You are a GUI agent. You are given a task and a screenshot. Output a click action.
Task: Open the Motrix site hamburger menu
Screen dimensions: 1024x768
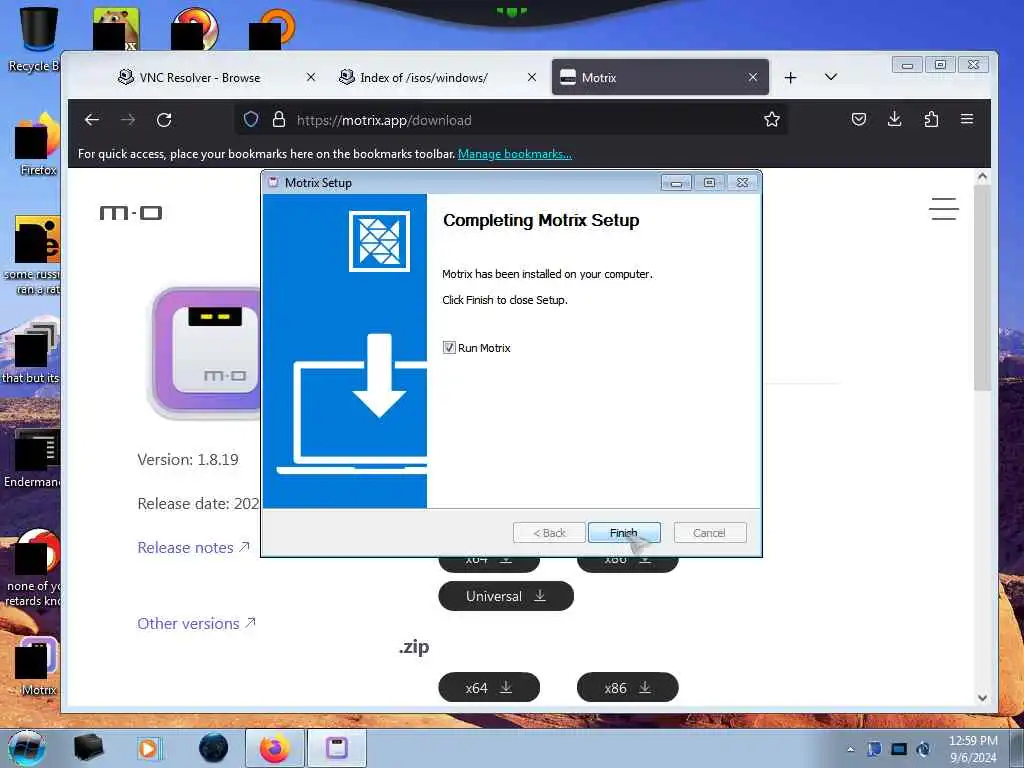point(944,209)
